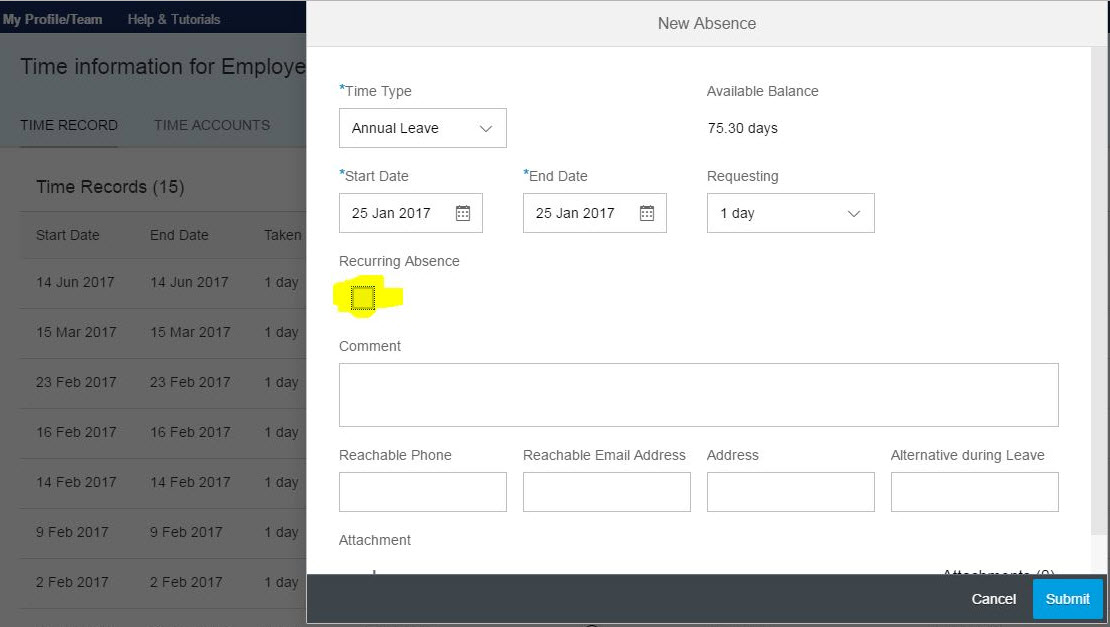Cancel the New Absence dialog

[x=993, y=599]
